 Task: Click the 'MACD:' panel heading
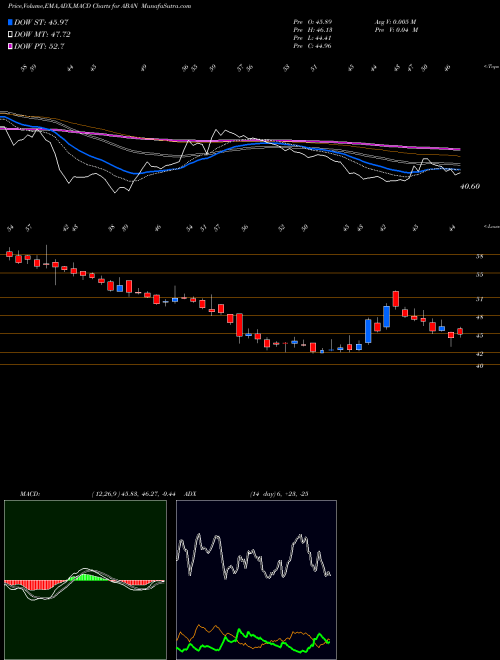(x=29, y=494)
